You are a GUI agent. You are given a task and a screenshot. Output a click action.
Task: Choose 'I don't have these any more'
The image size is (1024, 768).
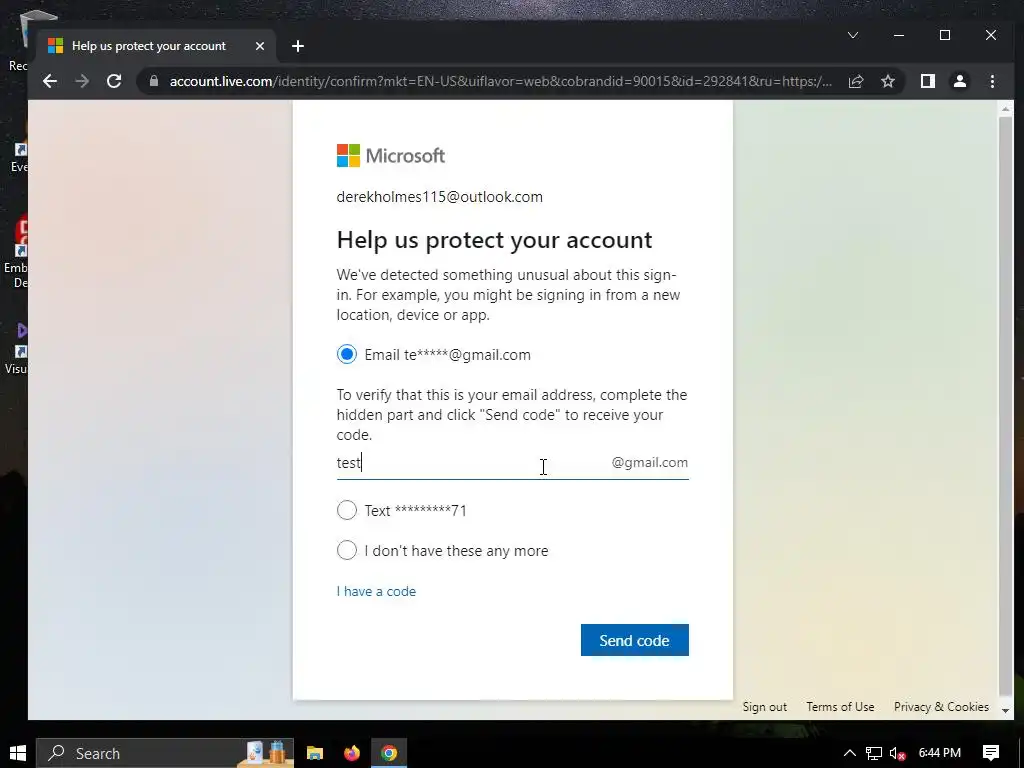(x=347, y=551)
